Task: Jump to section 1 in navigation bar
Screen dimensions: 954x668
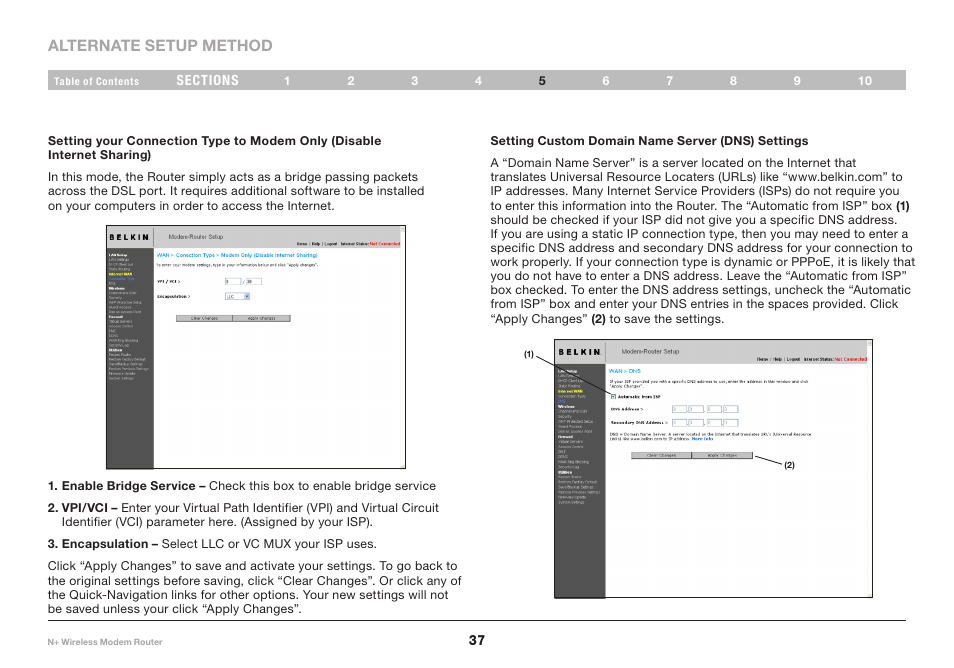Action: point(287,80)
